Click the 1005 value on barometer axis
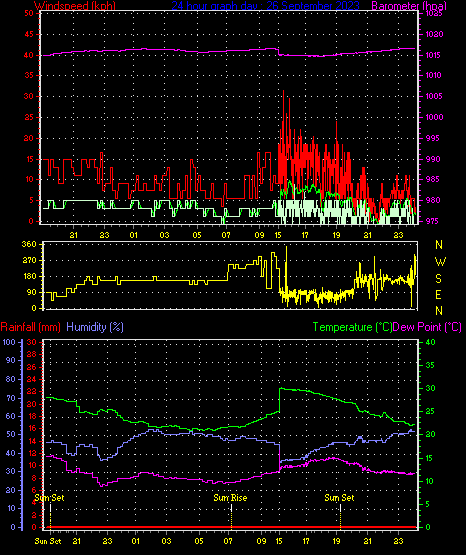The width and height of the screenshot is (466, 555). coord(434,96)
